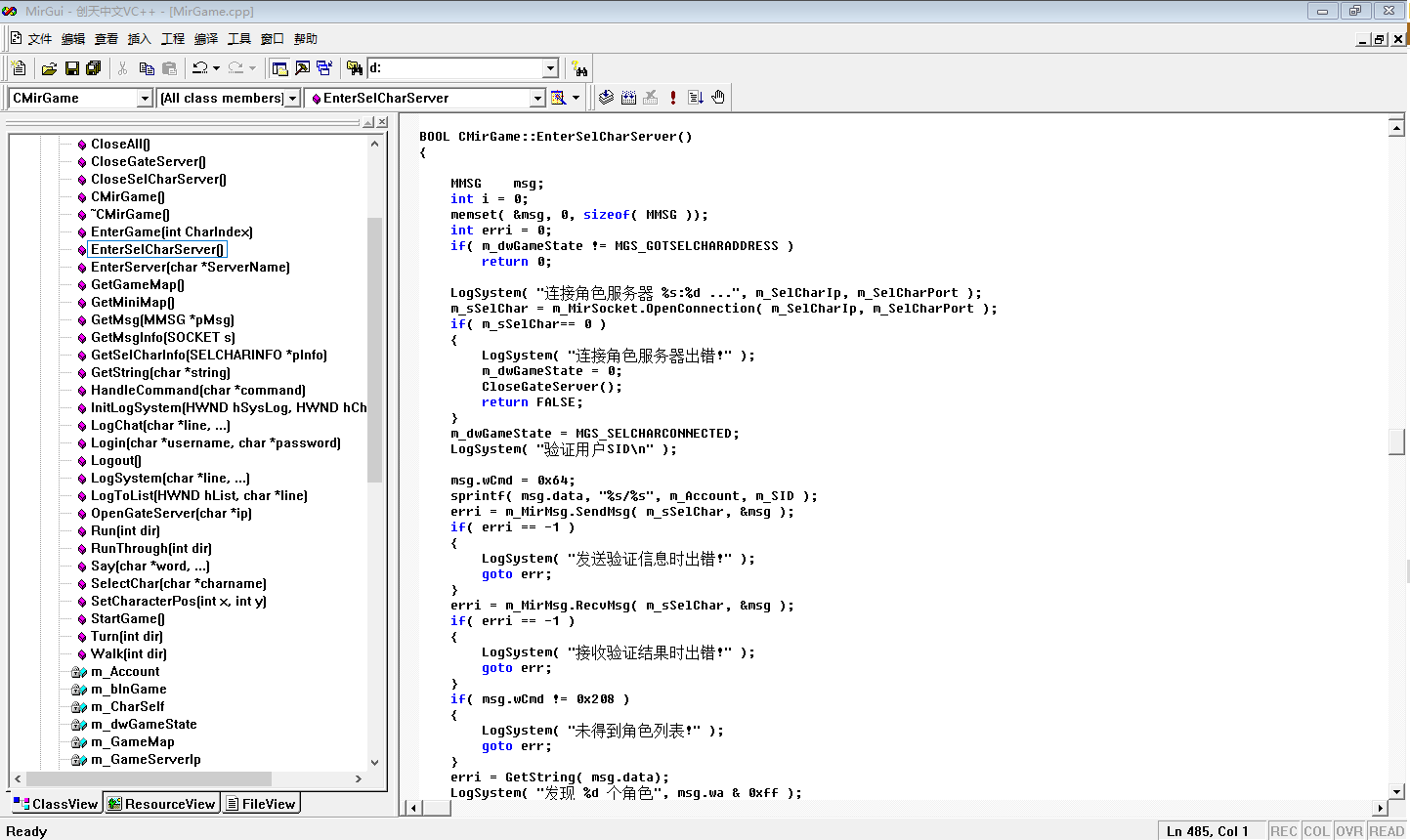
Task: Select OpenGateServer(char *ip) in tree
Action: pyautogui.click(x=171, y=513)
